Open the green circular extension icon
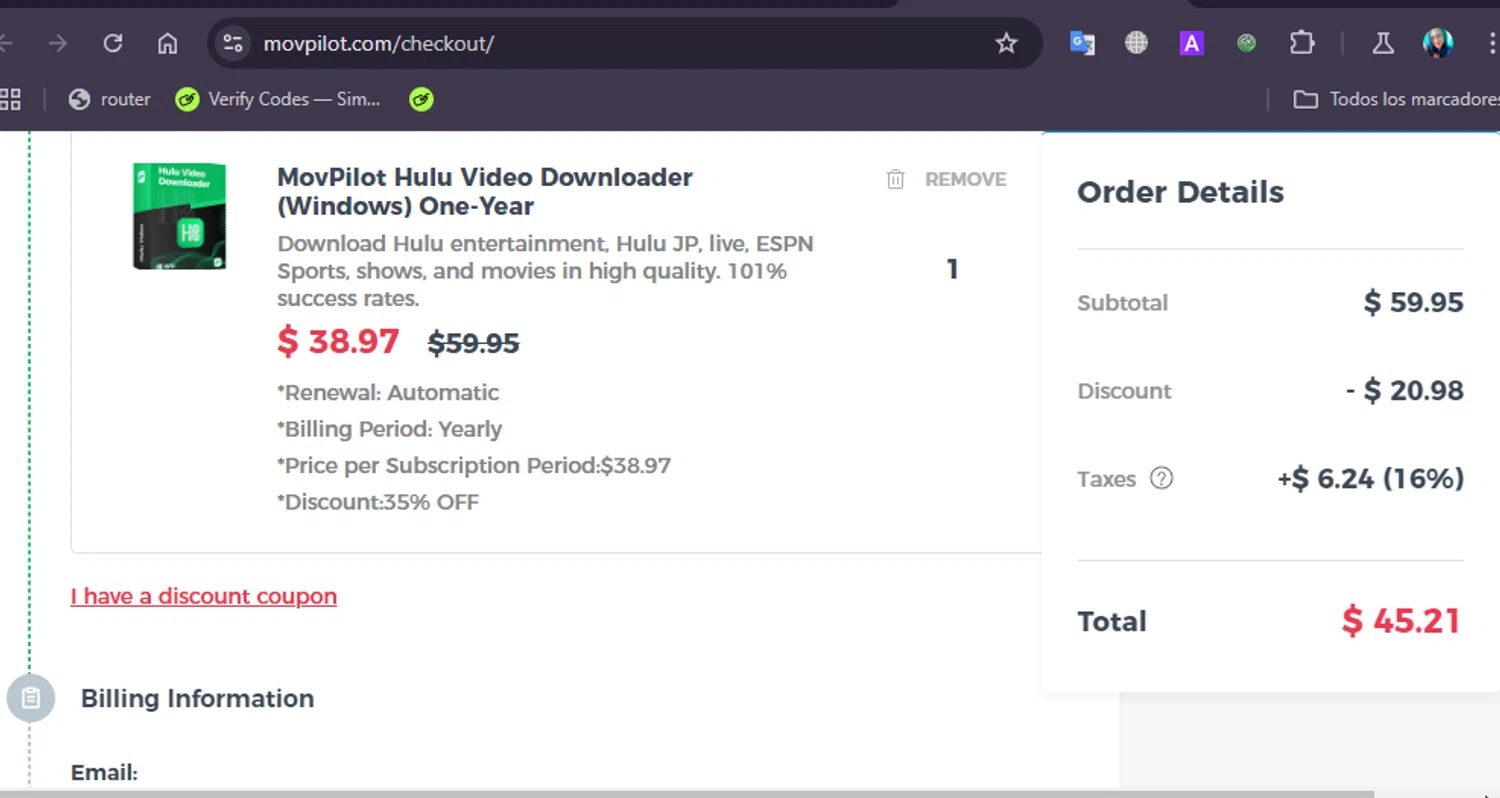Image resolution: width=1500 pixels, height=798 pixels. click(1246, 43)
